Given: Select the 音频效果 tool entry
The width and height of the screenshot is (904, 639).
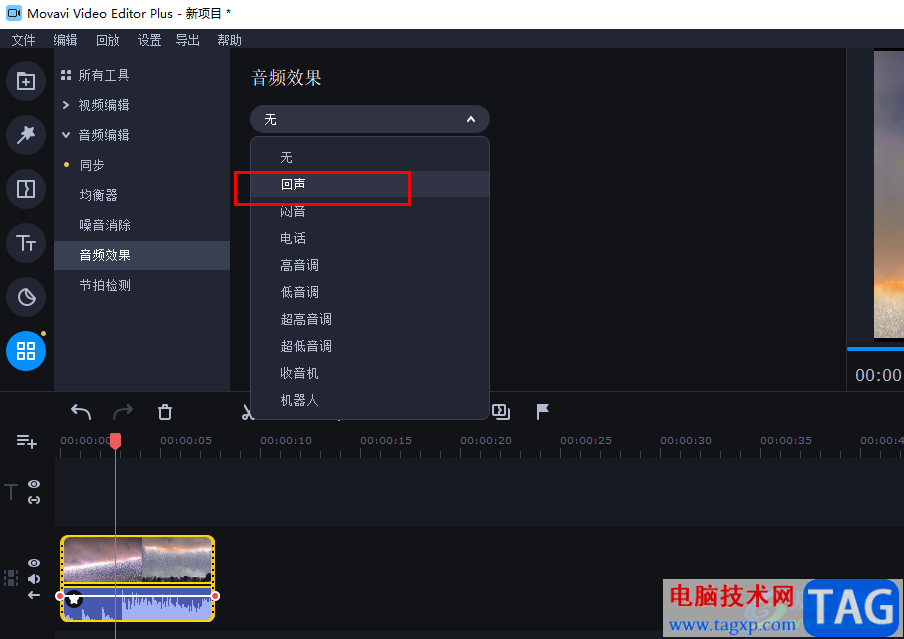Looking at the screenshot, I should coord(142,255).
